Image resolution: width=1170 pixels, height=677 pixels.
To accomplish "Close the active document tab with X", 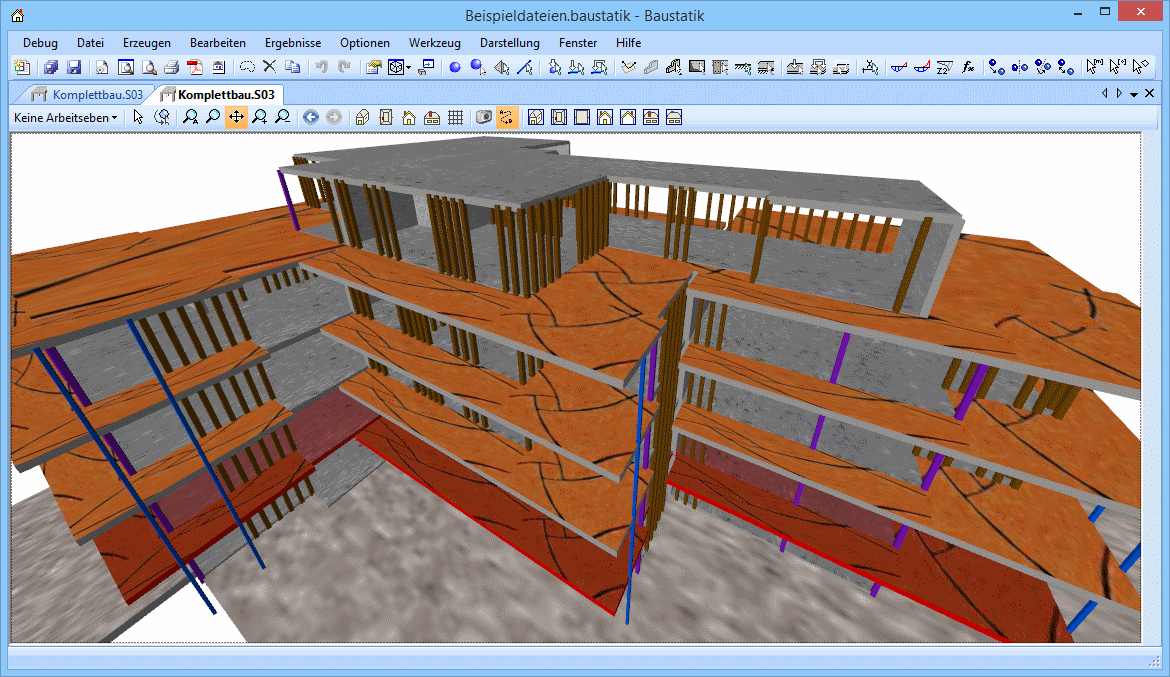I will [x=1149, y=94].
